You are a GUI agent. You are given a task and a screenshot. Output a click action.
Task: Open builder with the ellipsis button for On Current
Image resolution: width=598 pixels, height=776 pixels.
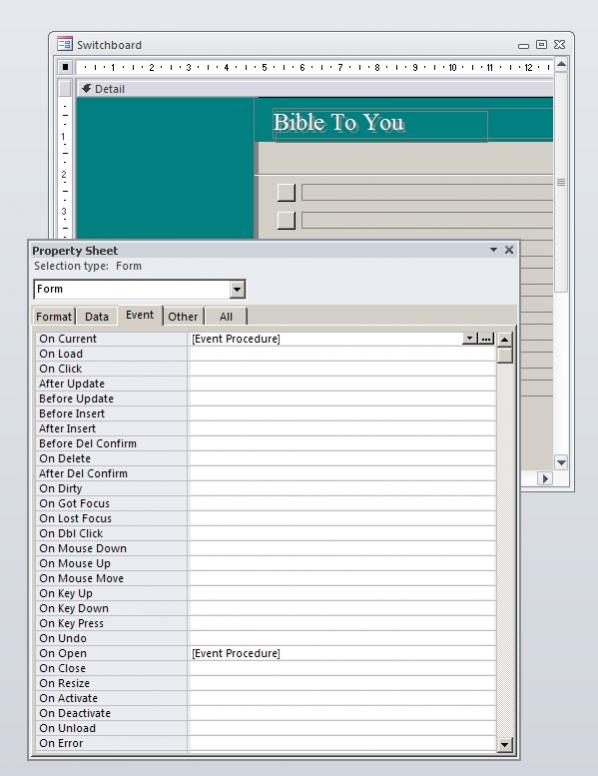[487, 339]
